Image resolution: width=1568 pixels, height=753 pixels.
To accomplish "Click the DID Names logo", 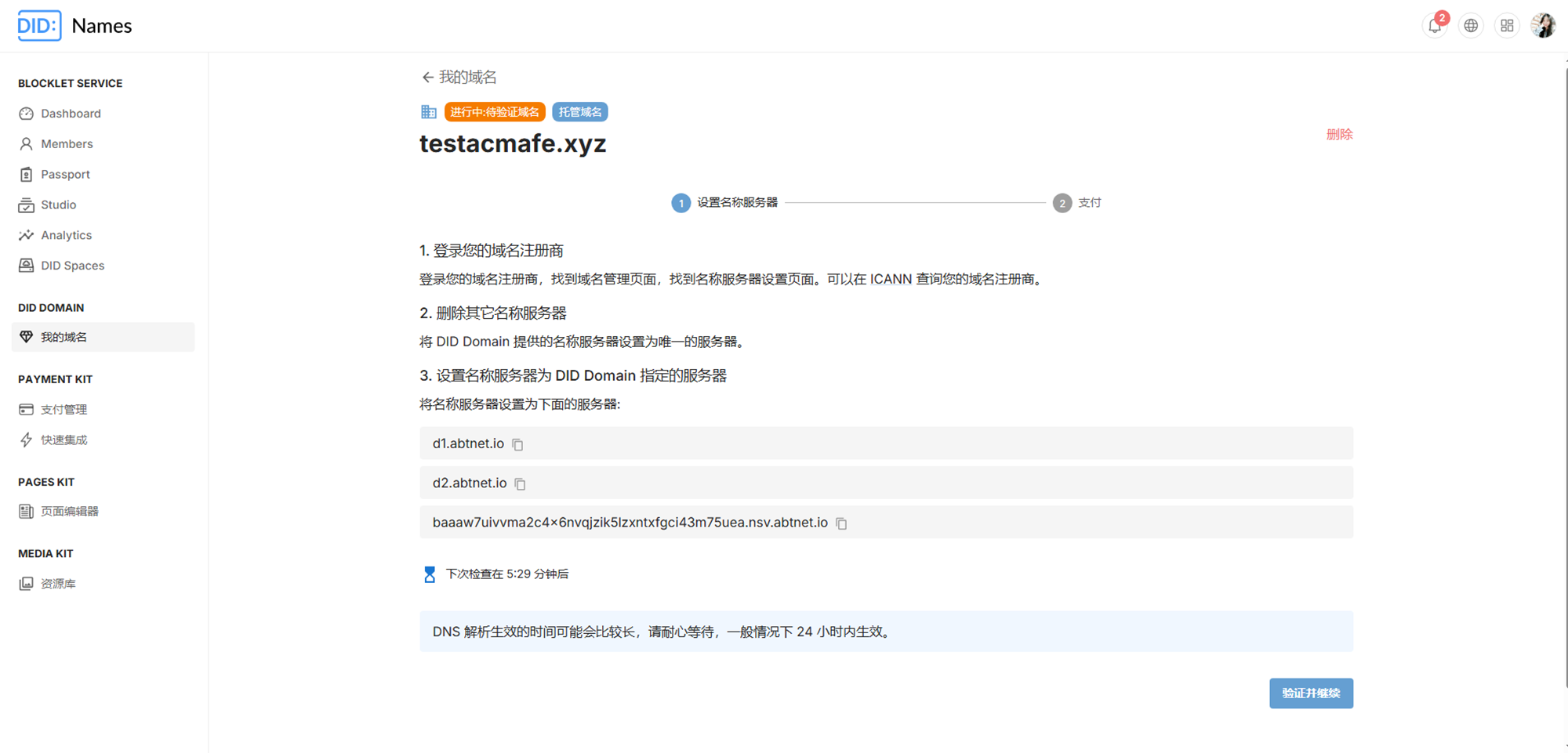I will pyautogui.click(x=75, y=26).
